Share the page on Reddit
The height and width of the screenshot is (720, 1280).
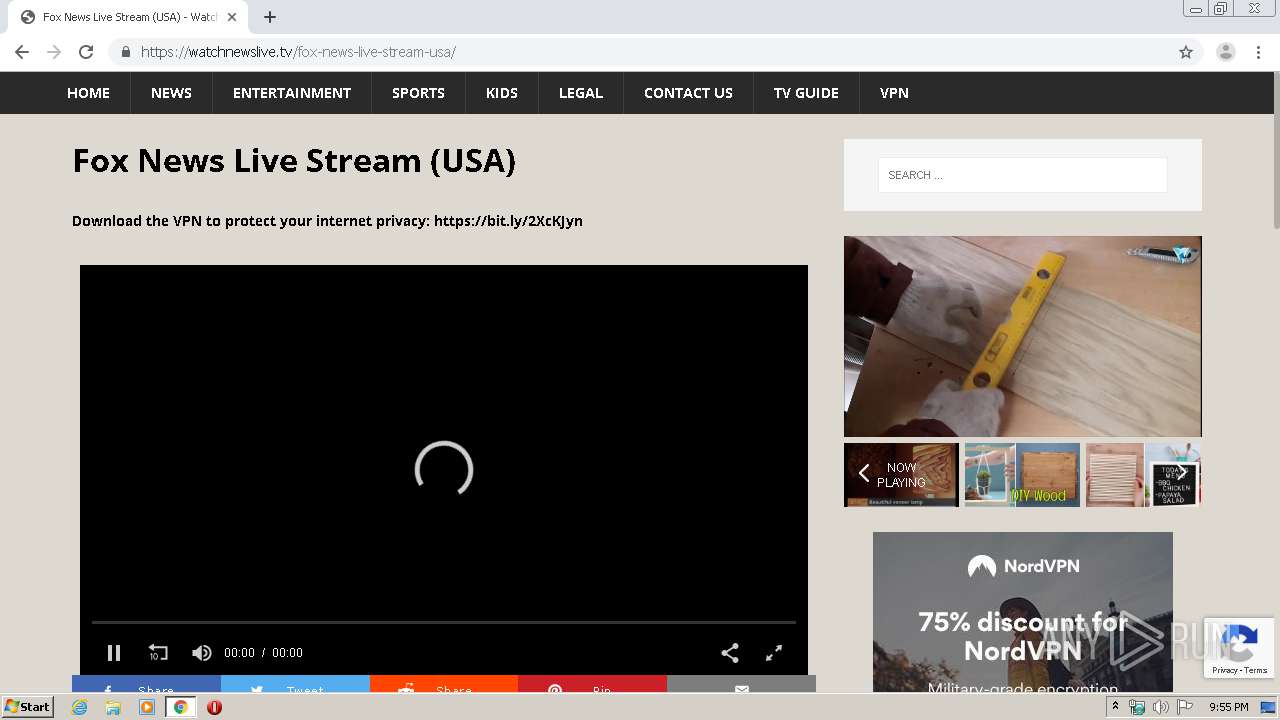point(444,684)
